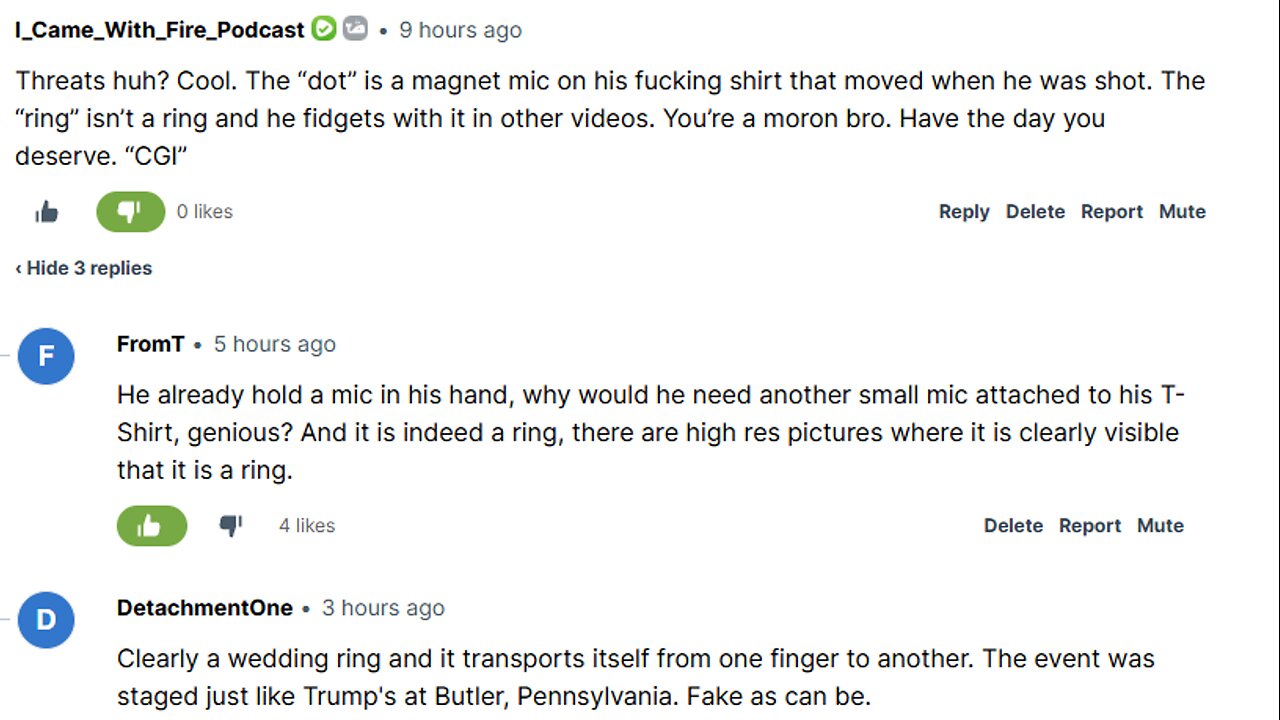Click the gray badge icon after the verified checkmark
The width and height of the screenshot is (1280, 720).
pos(355,29)
